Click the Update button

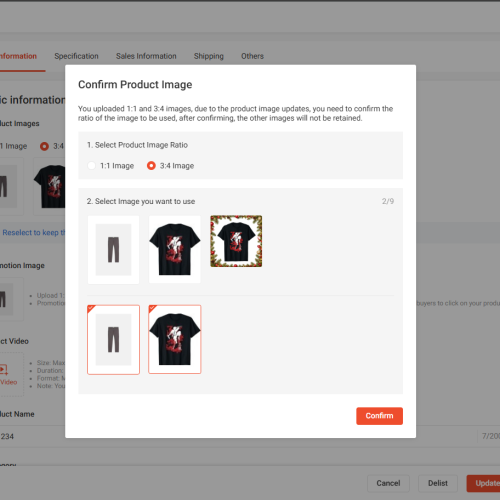(x=484, y=483)
